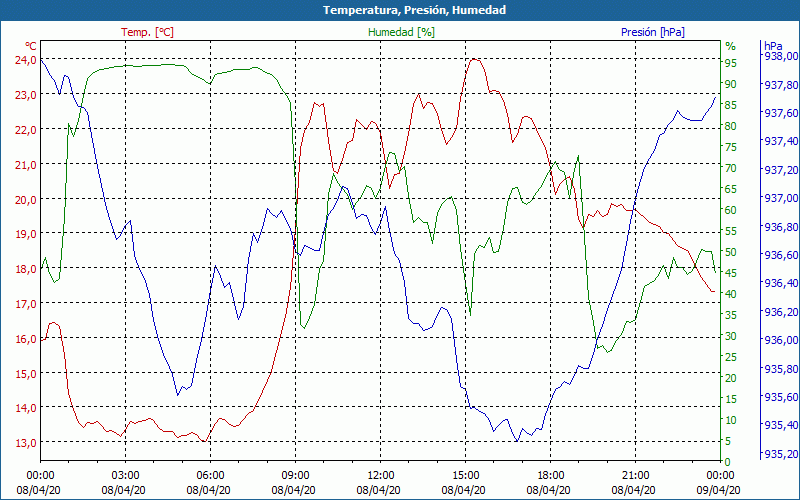Viewport: 800px width, 500px height.
Task: Click pressure axis value '936,60'
Action: click(x=782, y=255)
